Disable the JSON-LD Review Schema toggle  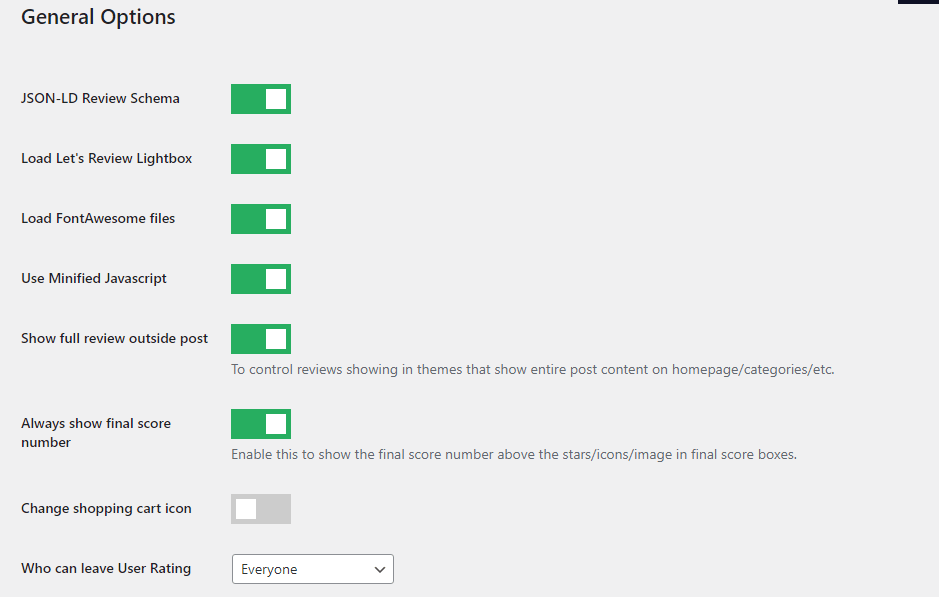pyautogui.click(x=260, y=99)
